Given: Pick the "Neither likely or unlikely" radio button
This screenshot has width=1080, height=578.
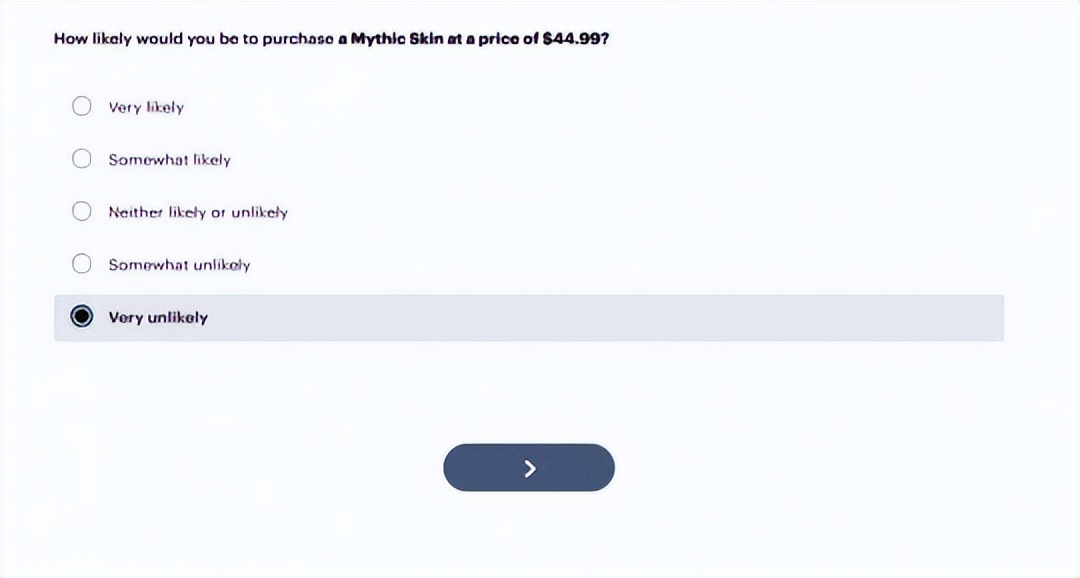Looking at the screenshot, I should point(82,211).
